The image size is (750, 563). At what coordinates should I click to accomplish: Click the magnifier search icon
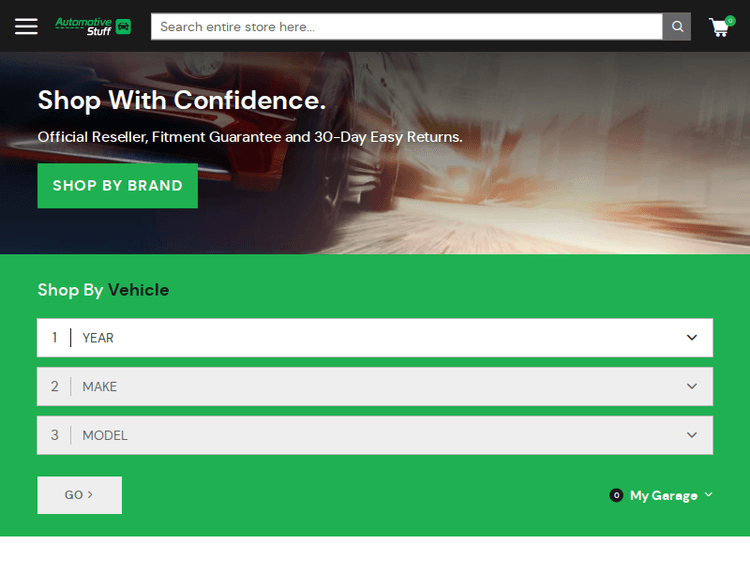tap(677, 27)
